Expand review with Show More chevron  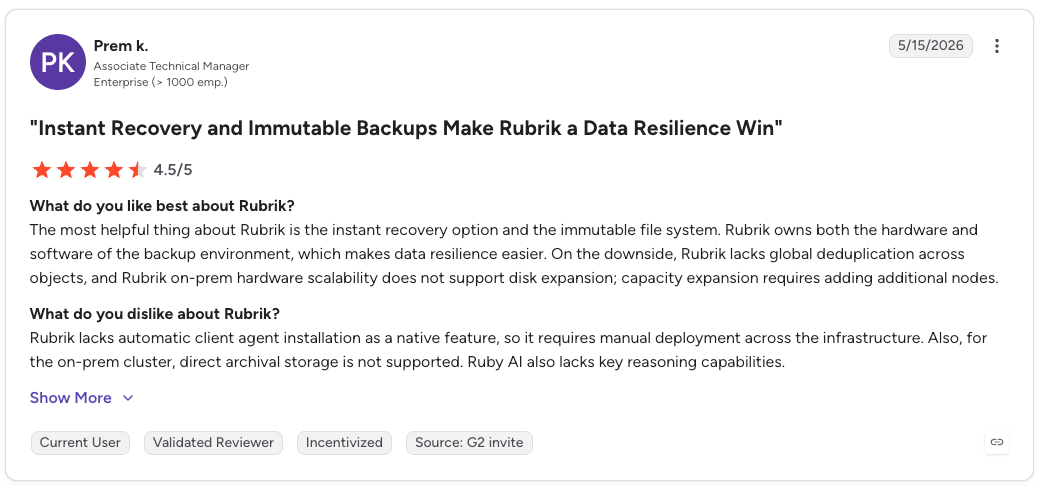tap(129, 398)
